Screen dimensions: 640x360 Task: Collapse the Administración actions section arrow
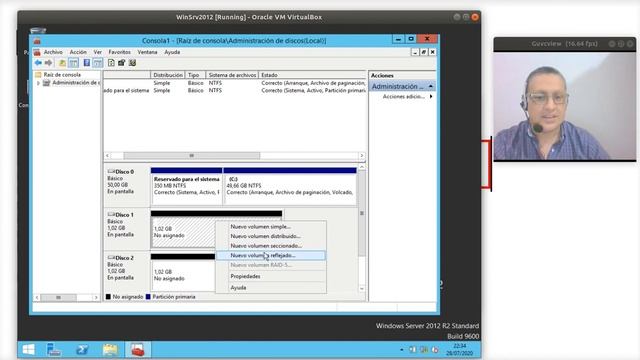pyautogui.click(x=431, y=87)
